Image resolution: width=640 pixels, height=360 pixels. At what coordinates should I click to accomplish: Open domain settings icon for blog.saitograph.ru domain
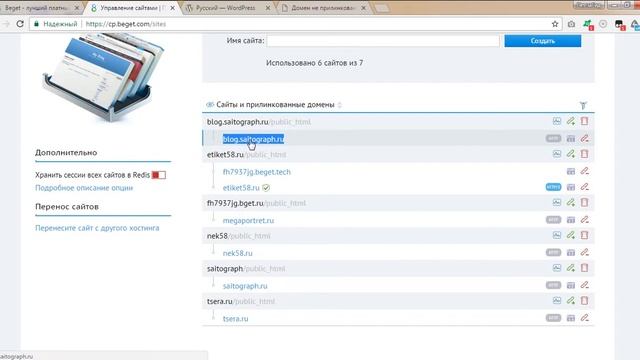[x=571, y=139]
